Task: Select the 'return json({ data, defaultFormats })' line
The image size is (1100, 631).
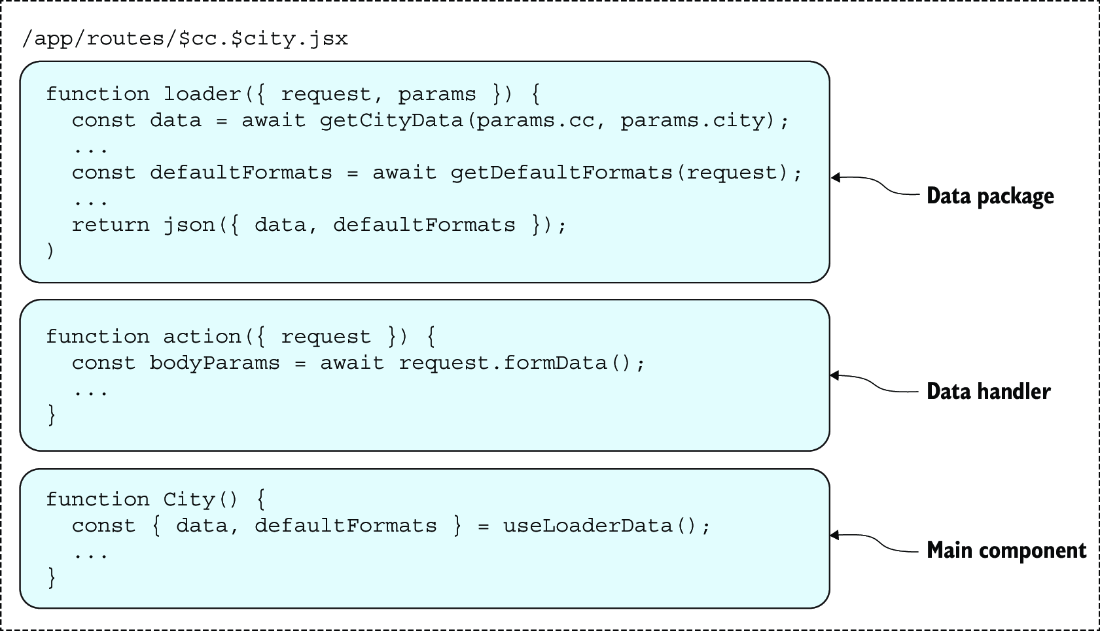Action: coord(318,225)
